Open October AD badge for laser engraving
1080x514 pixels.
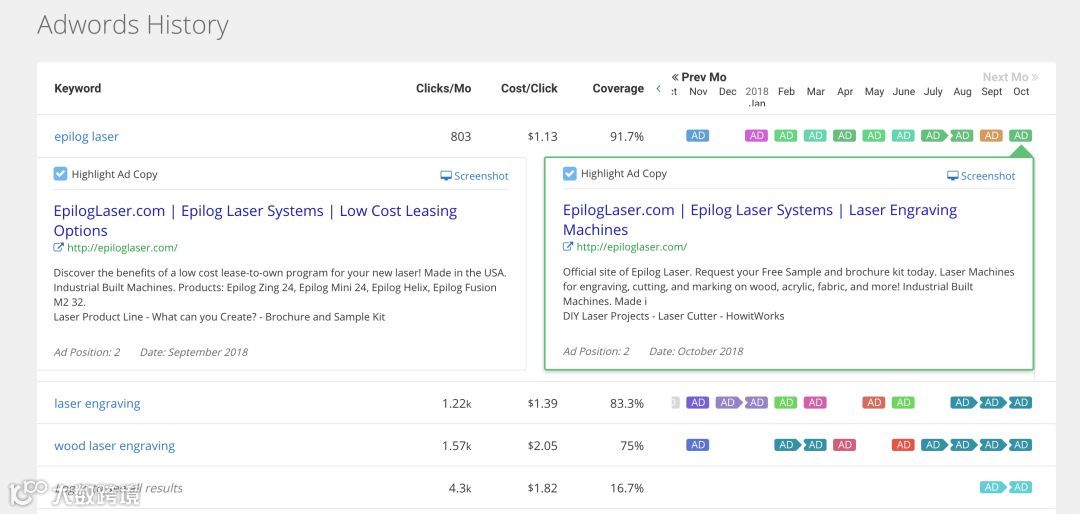point(1021,402)
